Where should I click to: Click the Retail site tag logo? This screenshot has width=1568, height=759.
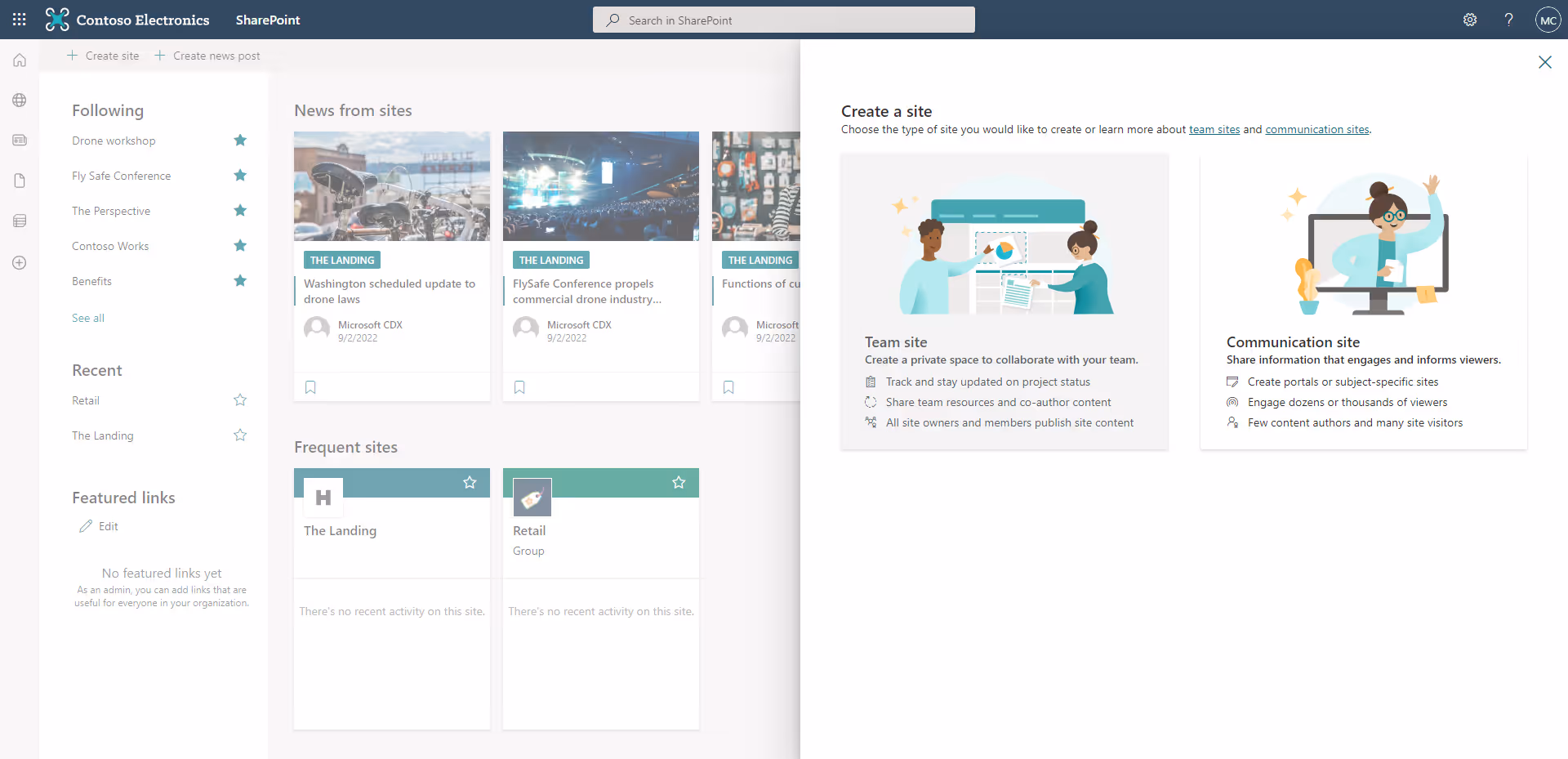532,497
